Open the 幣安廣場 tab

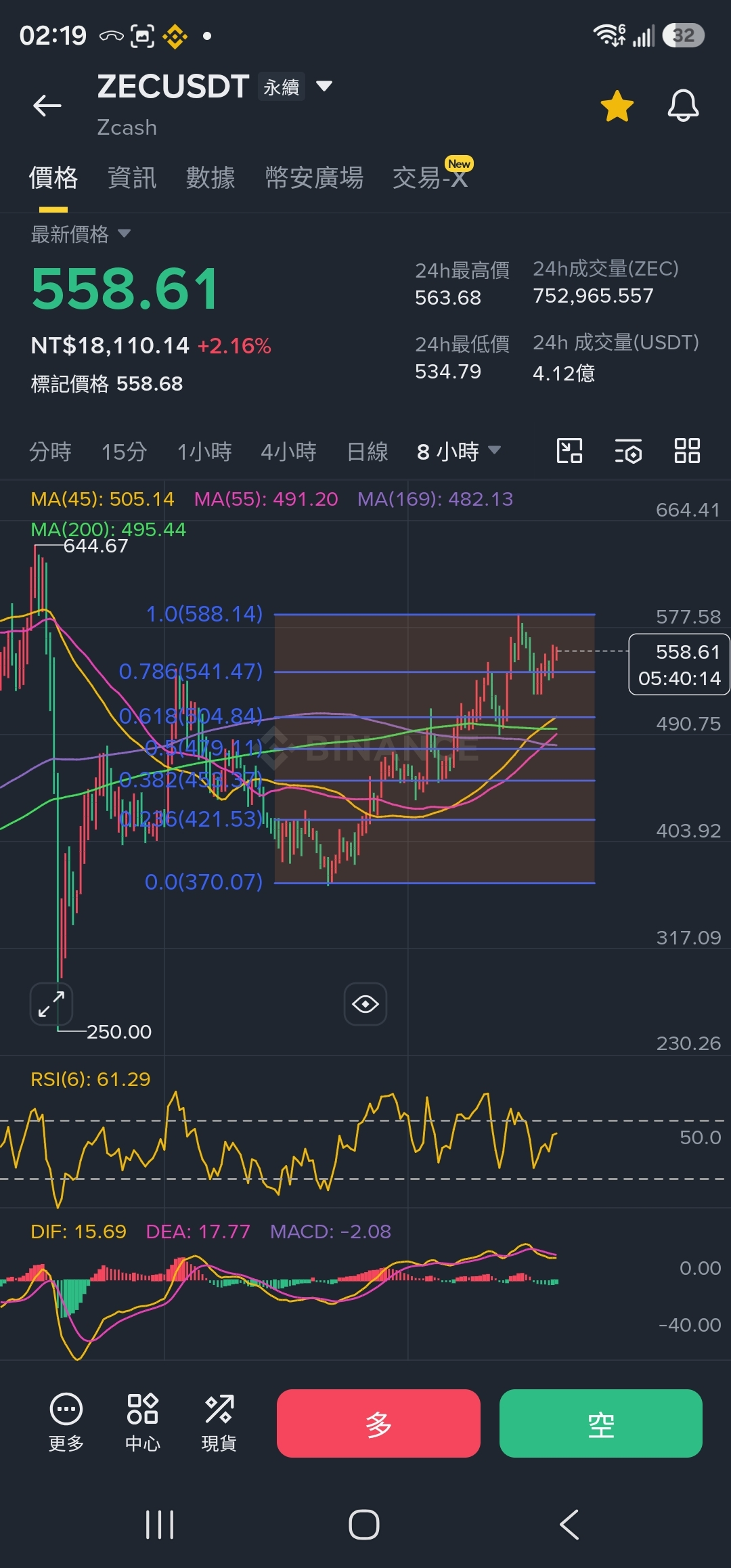(314, 178)
